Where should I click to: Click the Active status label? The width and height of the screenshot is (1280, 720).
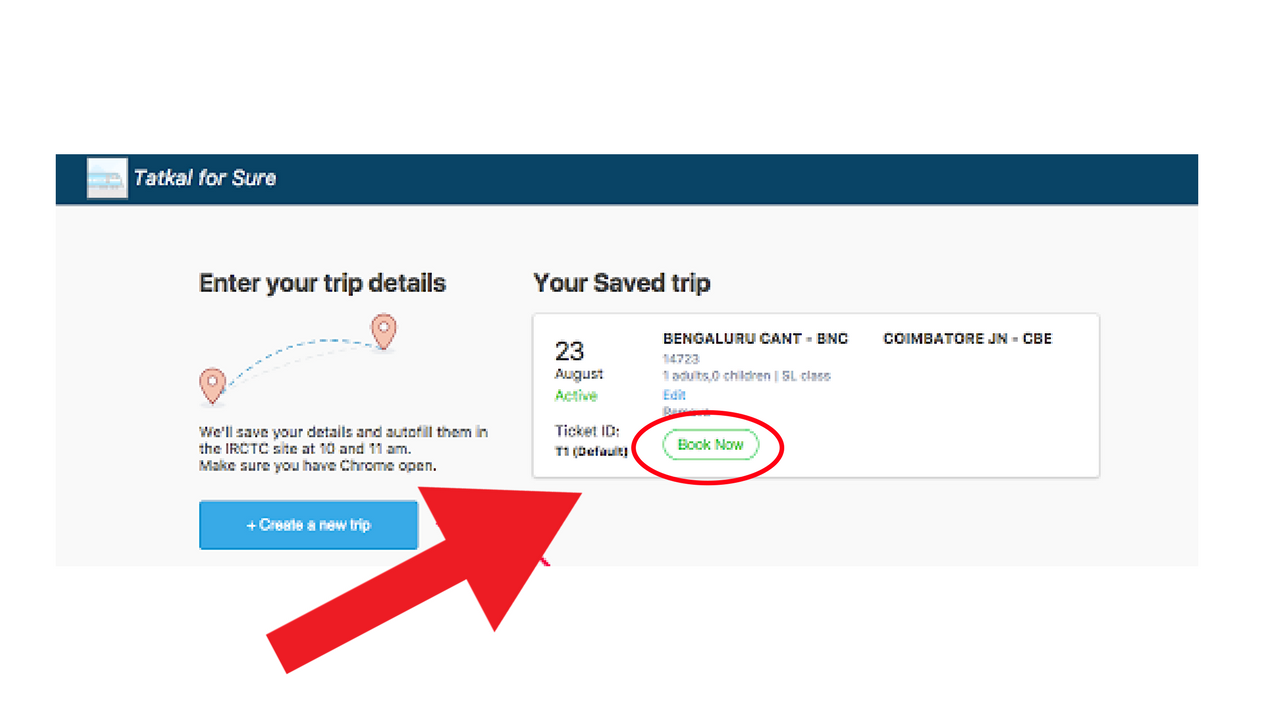tap(576, 396)
